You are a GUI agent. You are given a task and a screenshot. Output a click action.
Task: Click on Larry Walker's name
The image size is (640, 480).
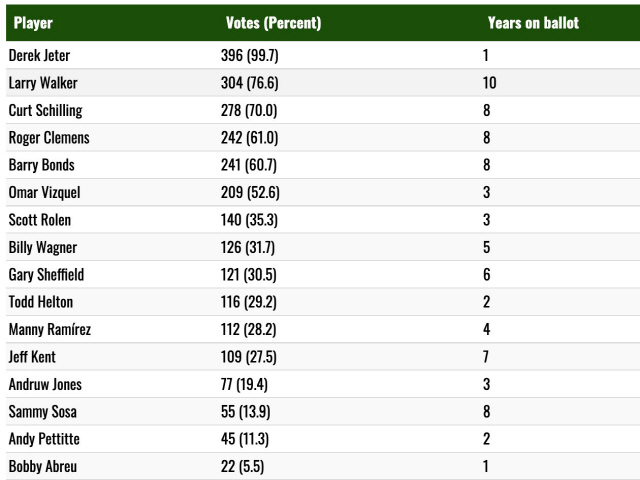(42, 83)
